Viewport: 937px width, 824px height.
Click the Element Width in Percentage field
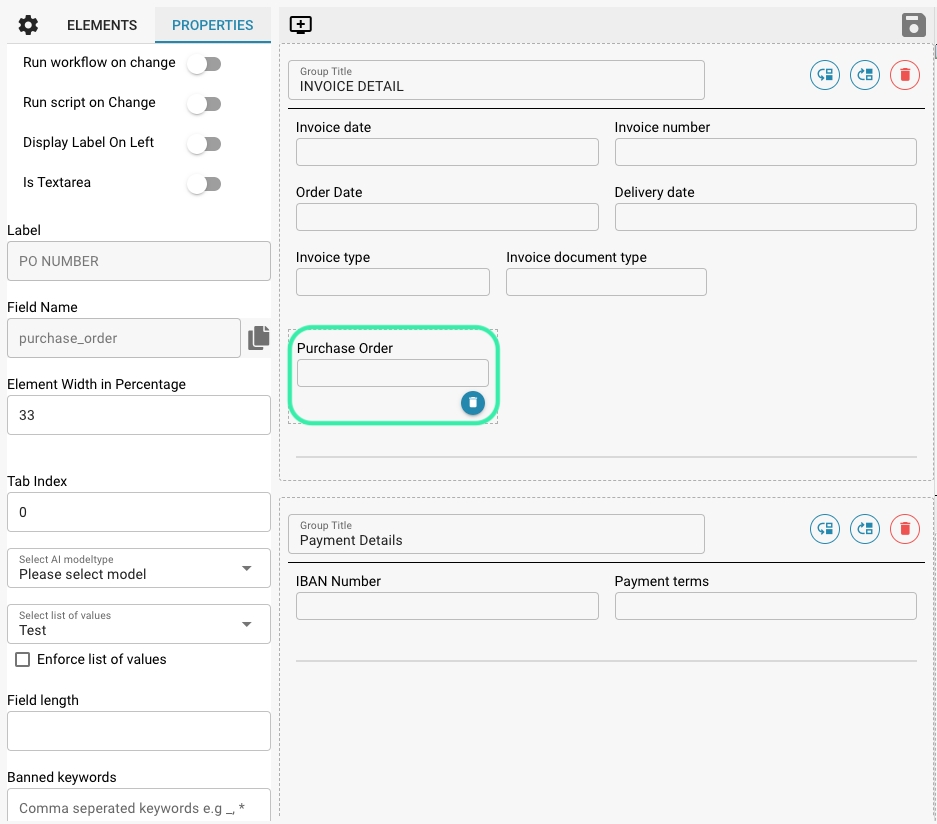click(x=138, y=415)
